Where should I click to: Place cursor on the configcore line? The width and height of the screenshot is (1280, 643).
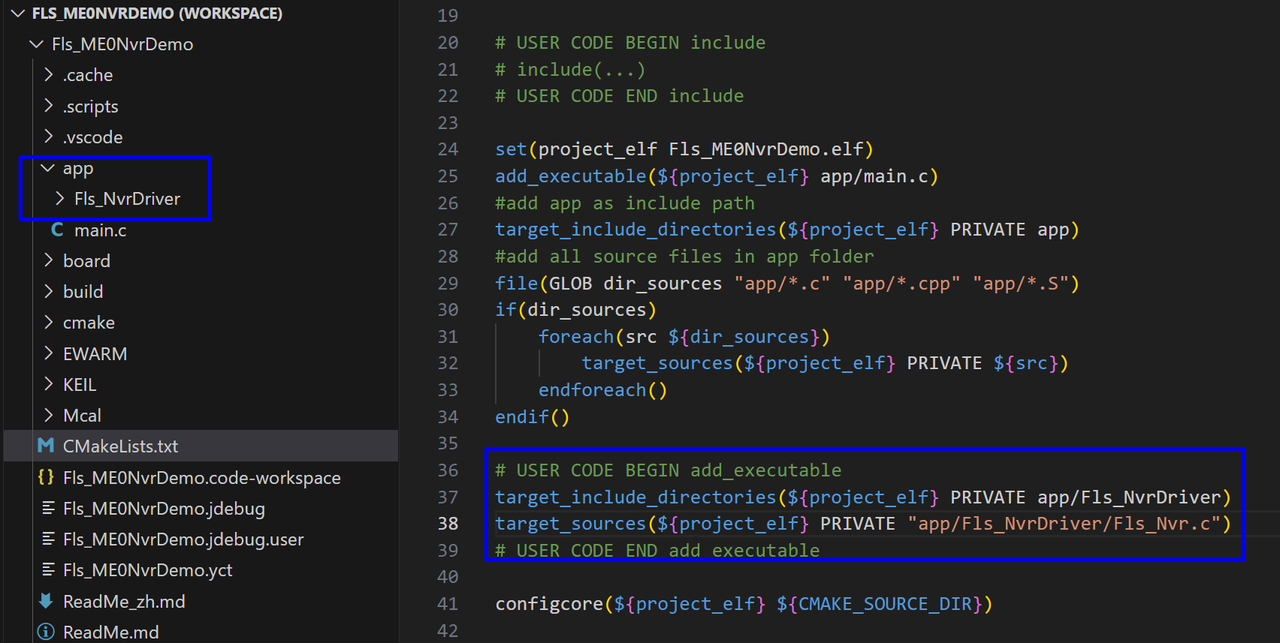pyautogui.click(x=743, y=604)
